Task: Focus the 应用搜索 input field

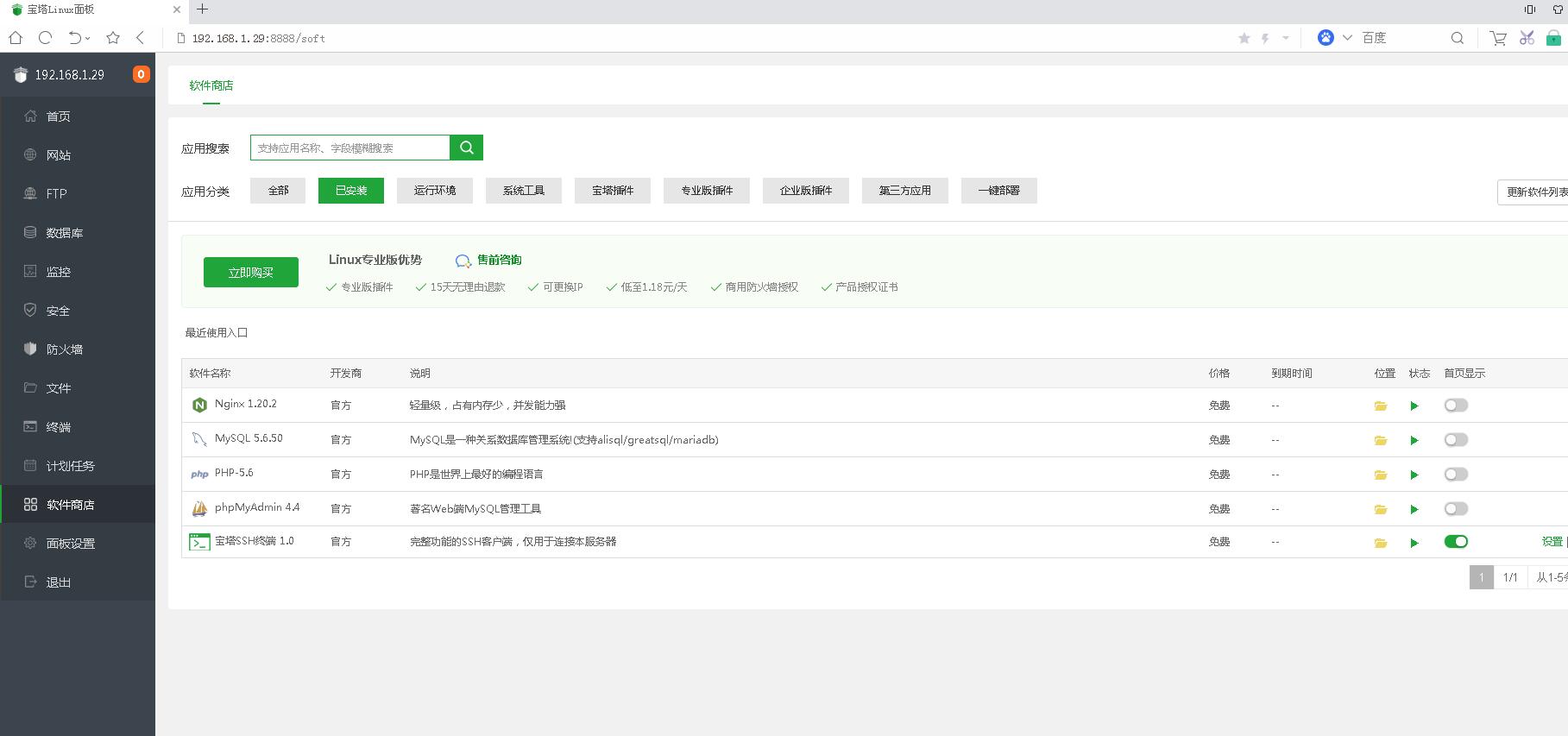Action: [x=350, y=148]
